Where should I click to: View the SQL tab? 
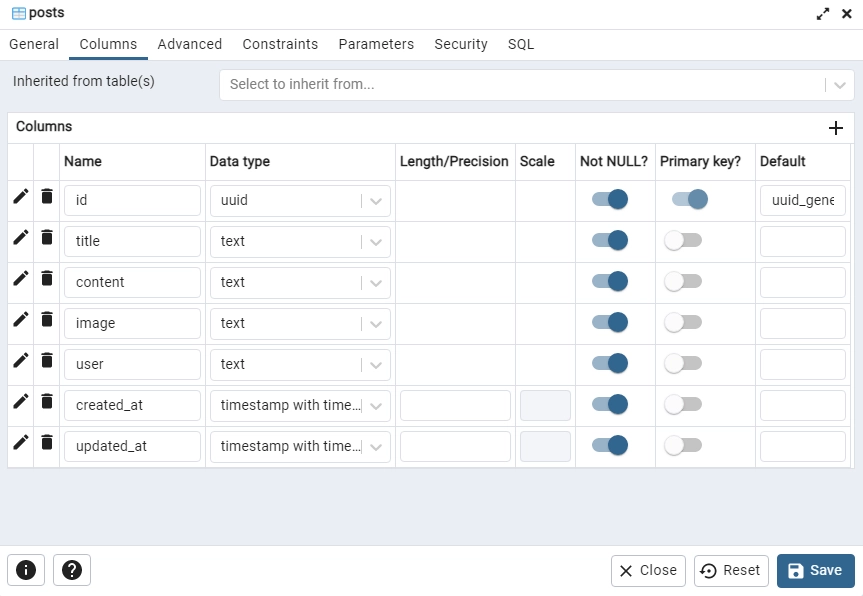pos(521,44)
